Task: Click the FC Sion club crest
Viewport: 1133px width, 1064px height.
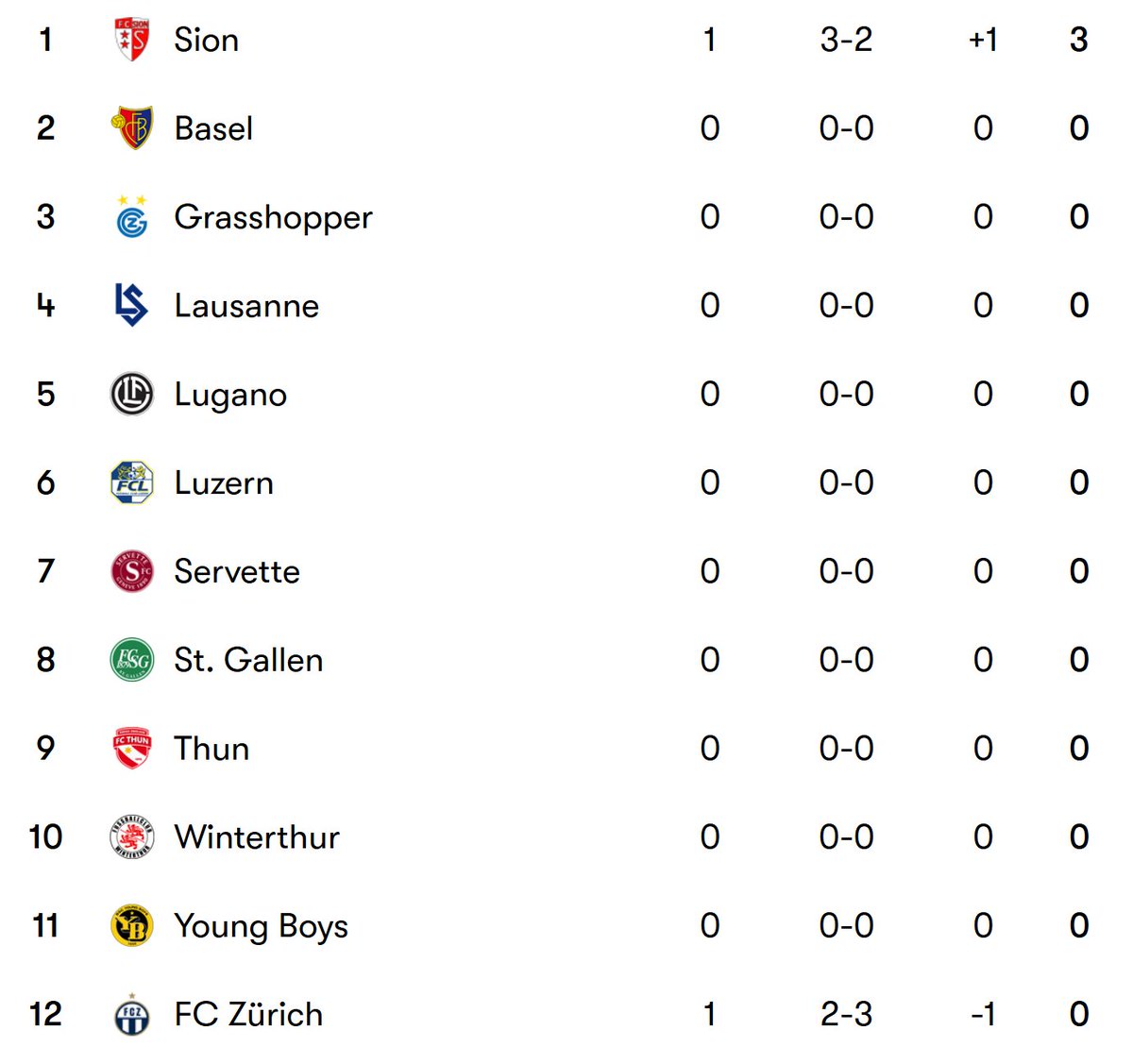Action: 131,40
